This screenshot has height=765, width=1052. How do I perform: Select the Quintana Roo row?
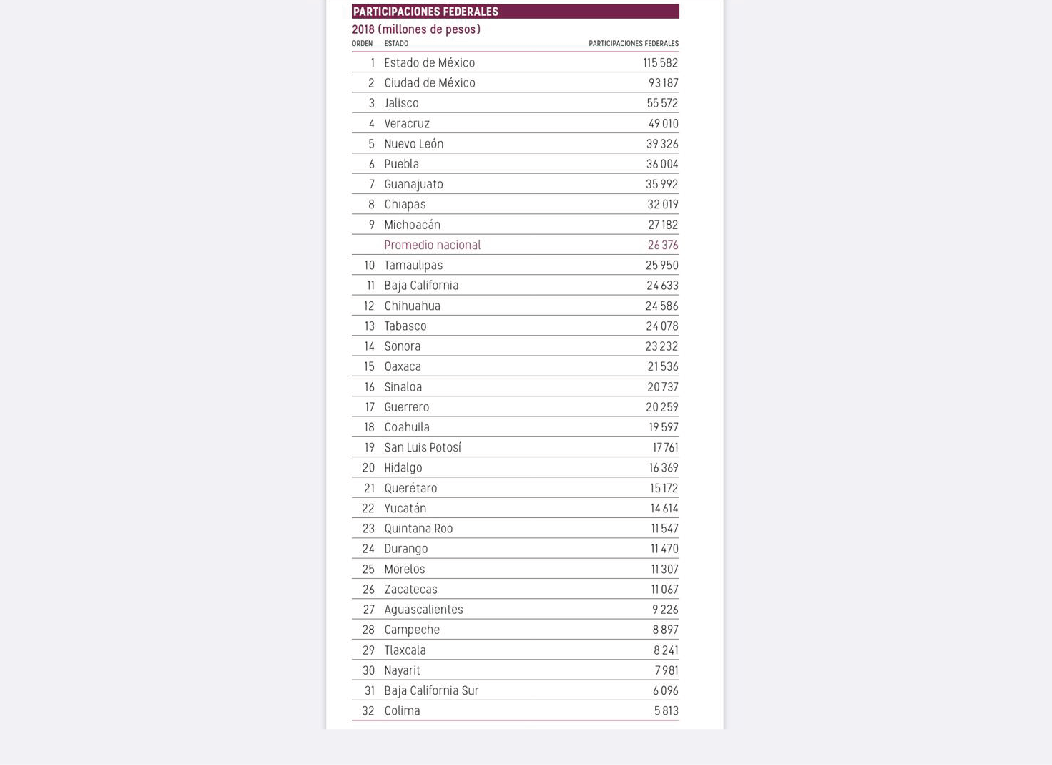click(x=515, y=529)
